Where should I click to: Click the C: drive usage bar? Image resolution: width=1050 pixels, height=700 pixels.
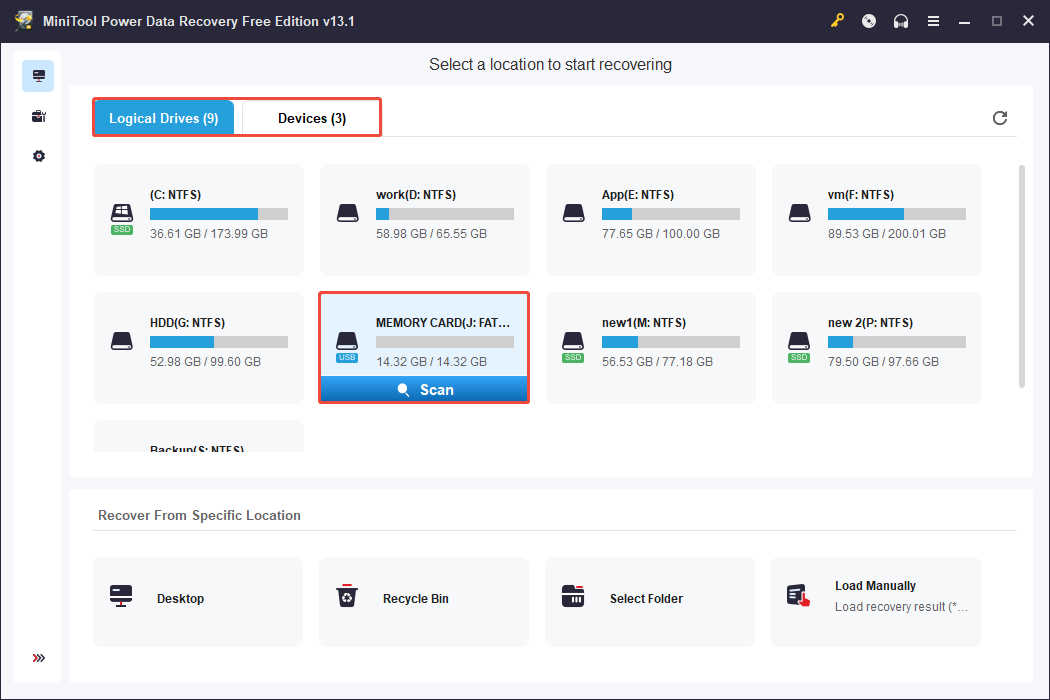tap(219, 214)
